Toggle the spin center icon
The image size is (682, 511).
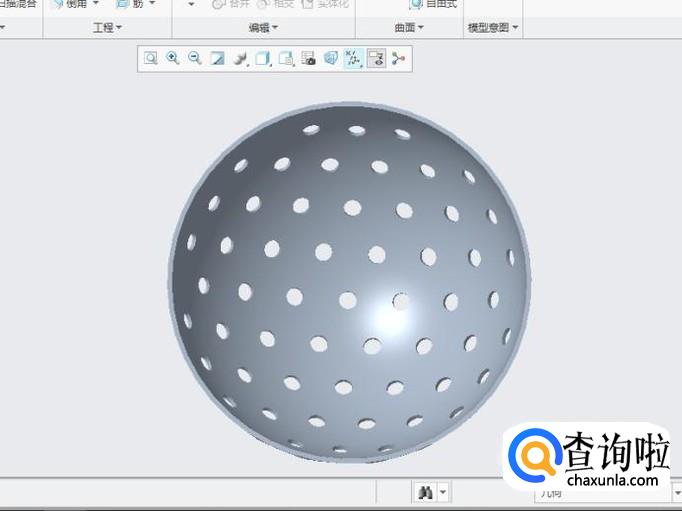pyautogui.click(x=398, y=59)
